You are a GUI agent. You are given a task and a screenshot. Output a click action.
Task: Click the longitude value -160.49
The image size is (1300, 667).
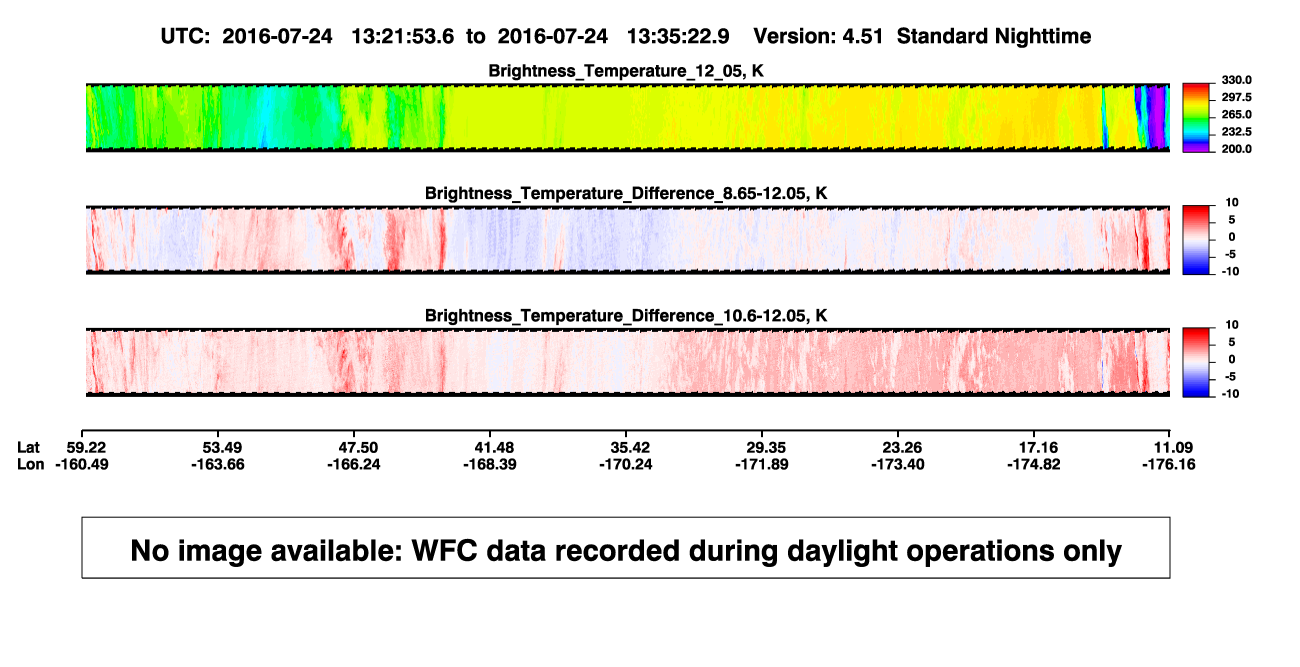click(82, 464)
